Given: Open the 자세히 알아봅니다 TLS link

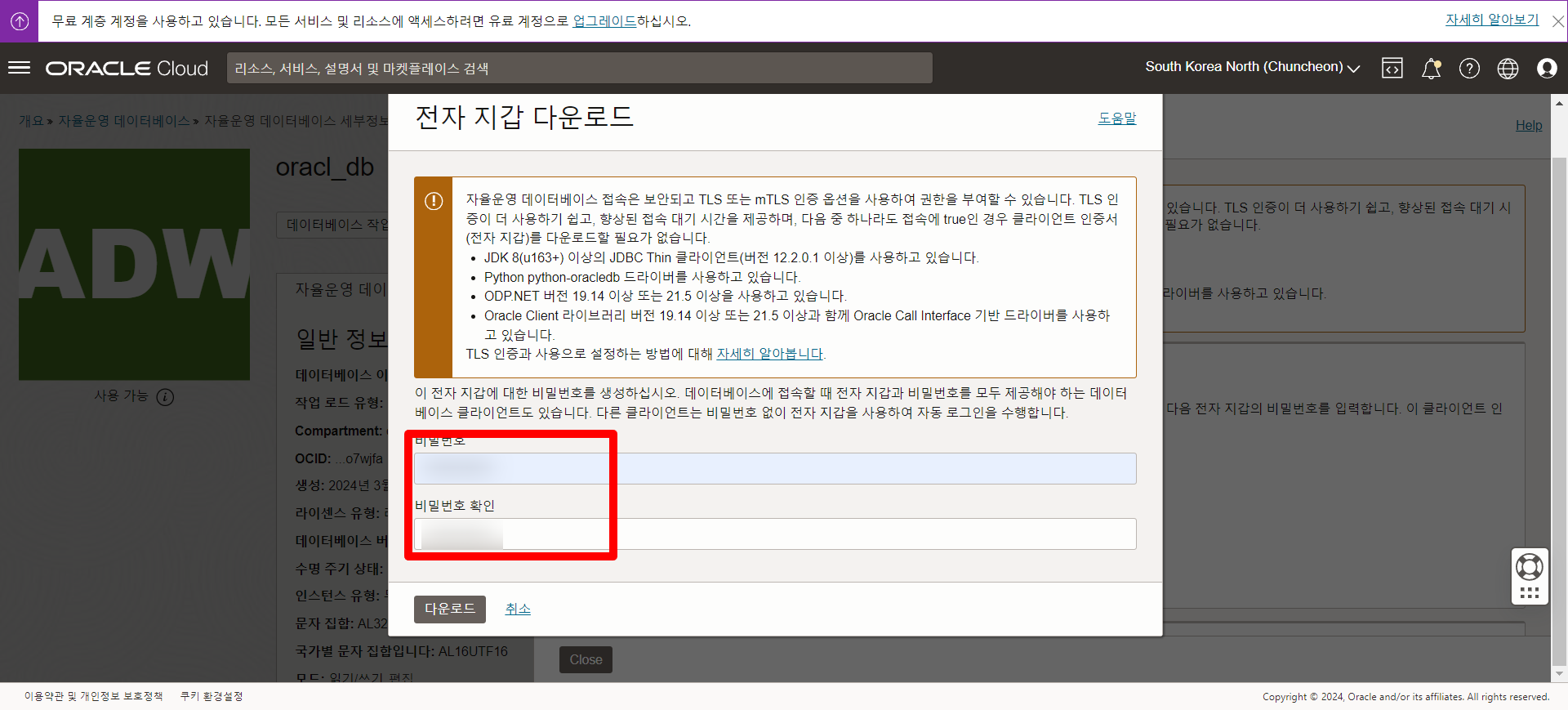Looking at the screenshot, I should click(x=769, y=354).
